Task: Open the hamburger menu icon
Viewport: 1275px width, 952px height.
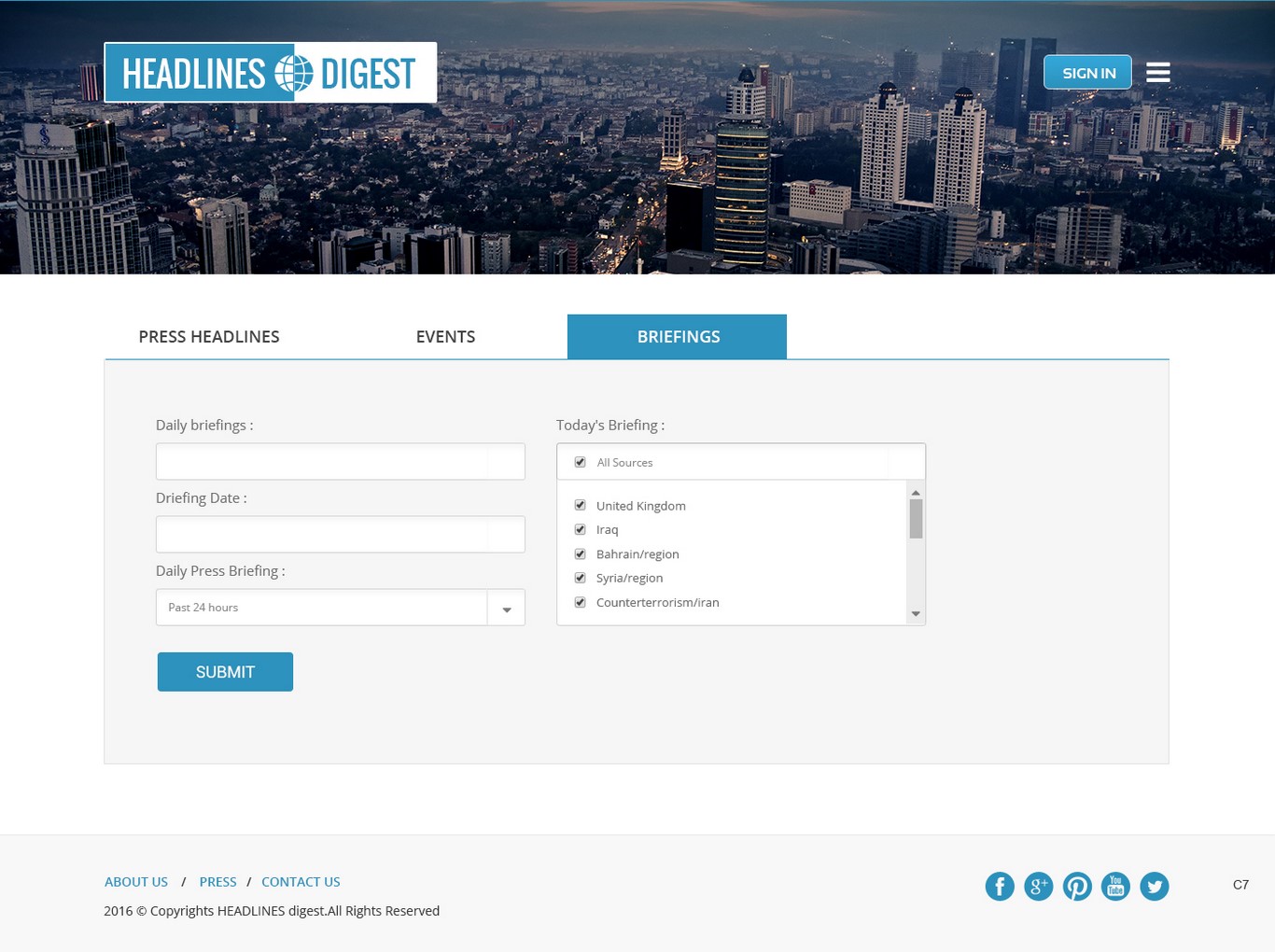Action: coord(1158,73)
